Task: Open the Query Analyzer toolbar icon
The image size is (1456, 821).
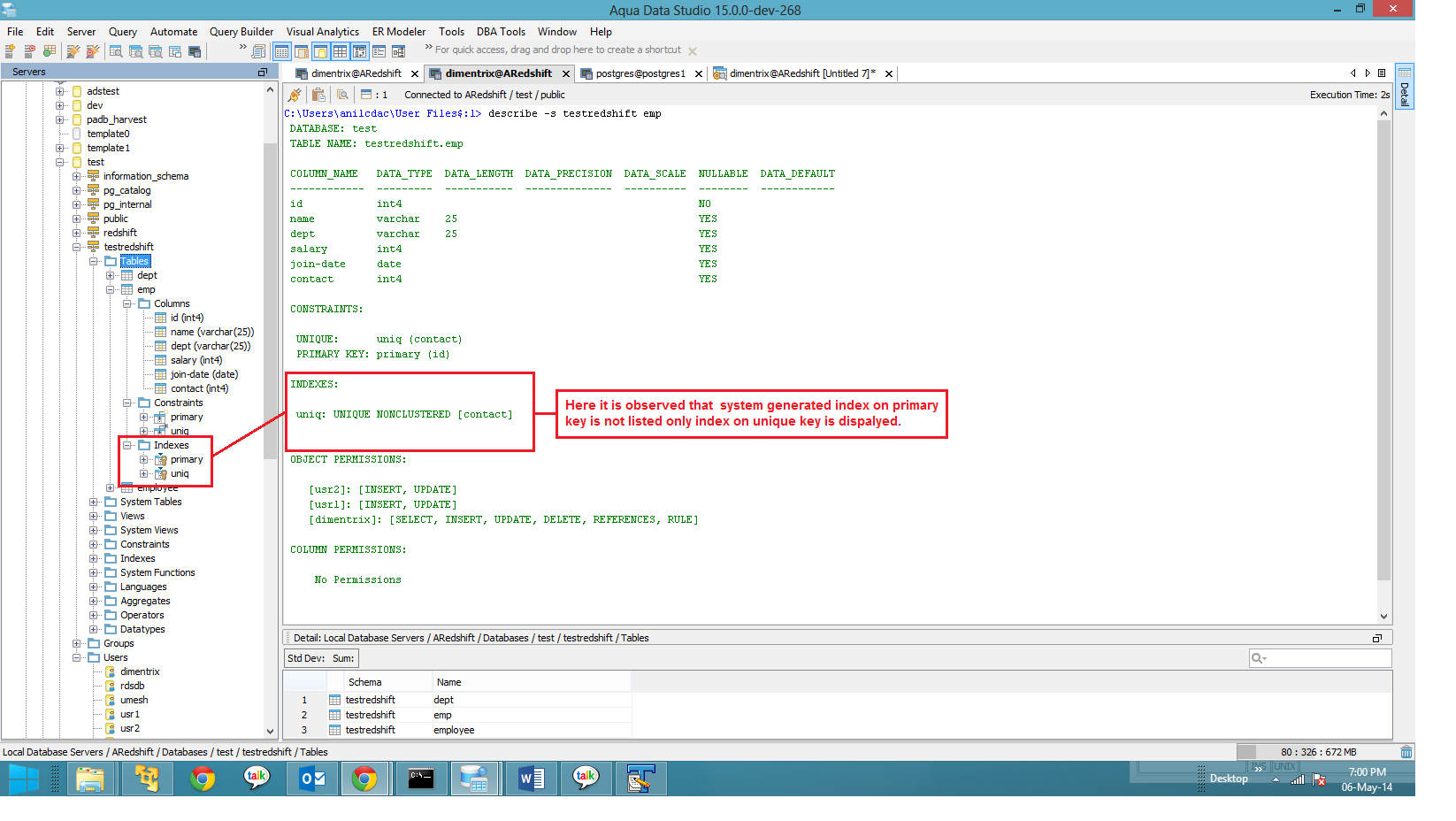Action: [x=116, y=51]
